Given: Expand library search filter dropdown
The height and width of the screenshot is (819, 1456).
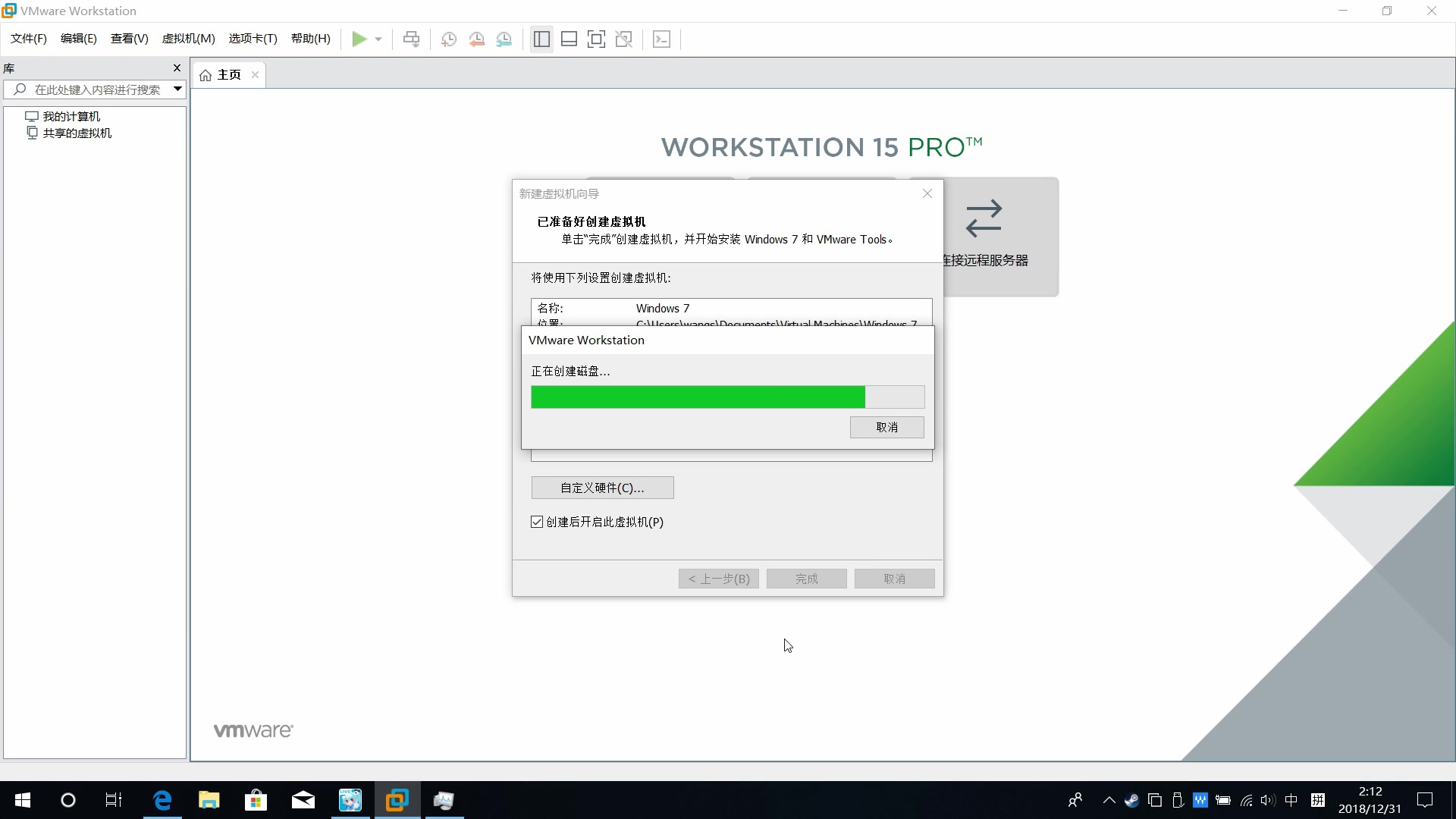Looking at the screenshot, I should pos(177,89).
